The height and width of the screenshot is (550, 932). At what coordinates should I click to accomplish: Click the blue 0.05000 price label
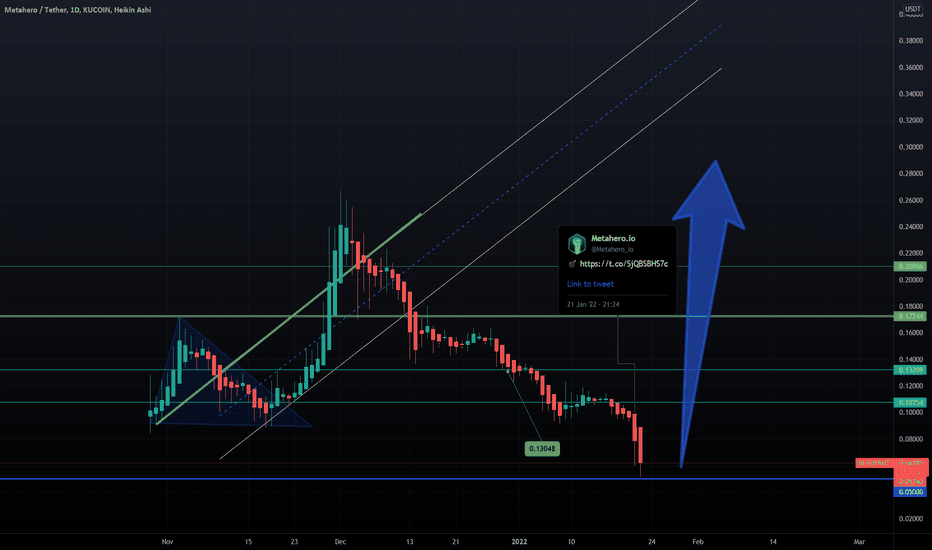click(x=911, y=492)
